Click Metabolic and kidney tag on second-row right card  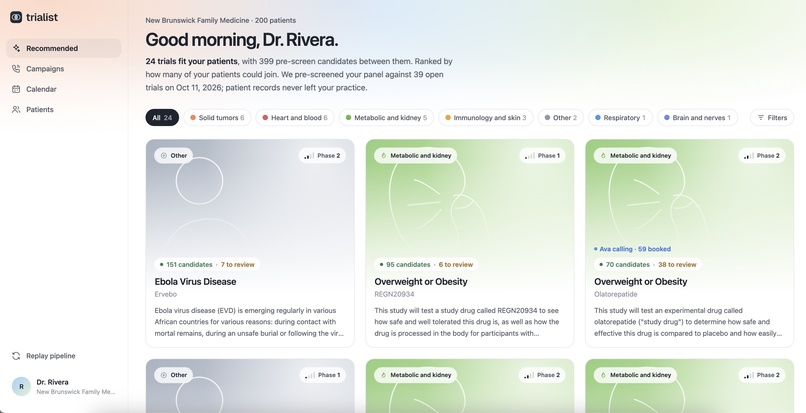635,375
